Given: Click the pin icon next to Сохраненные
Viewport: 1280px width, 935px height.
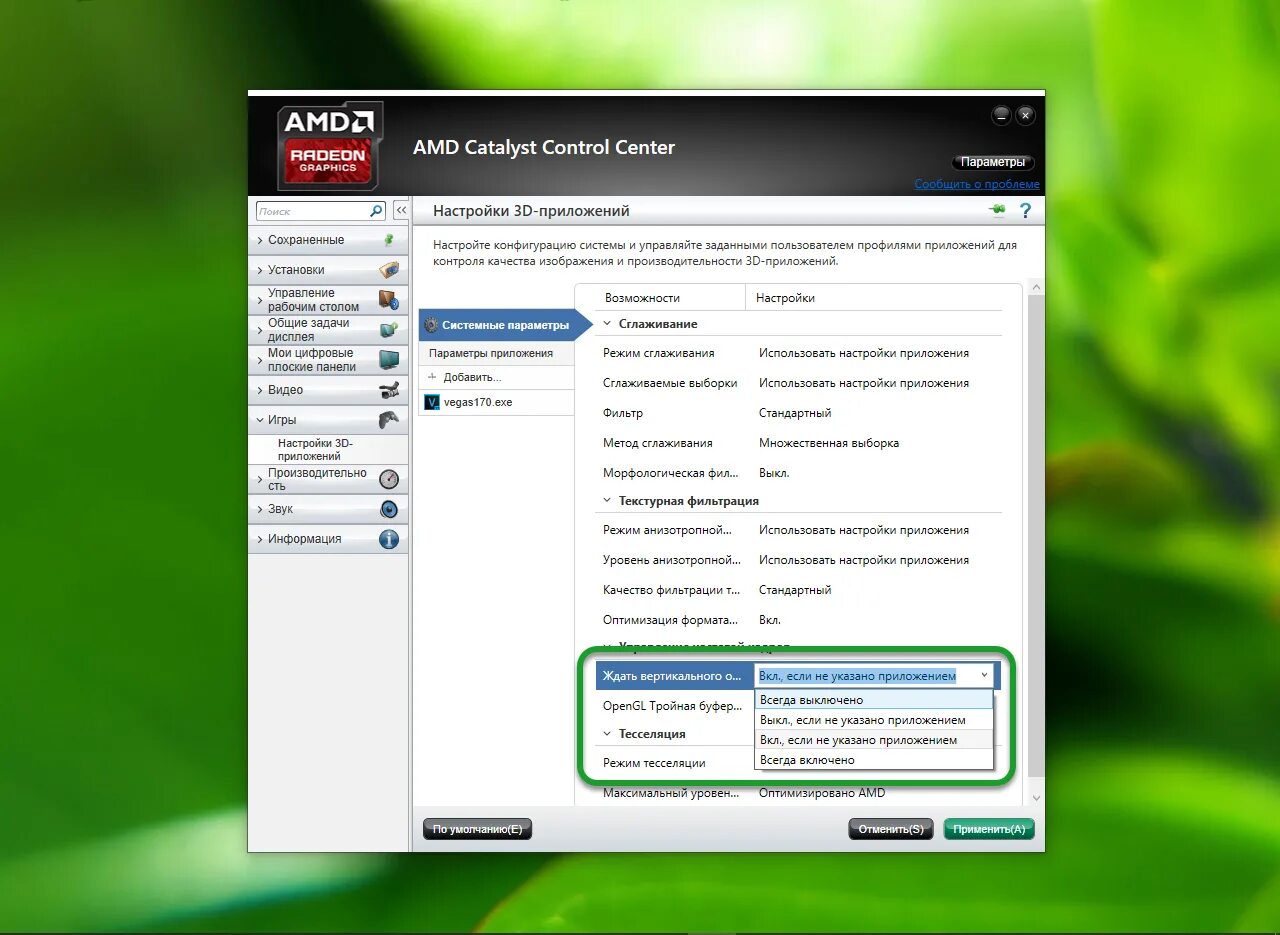Looking at the screenshot, I should [x=389, y=240].
